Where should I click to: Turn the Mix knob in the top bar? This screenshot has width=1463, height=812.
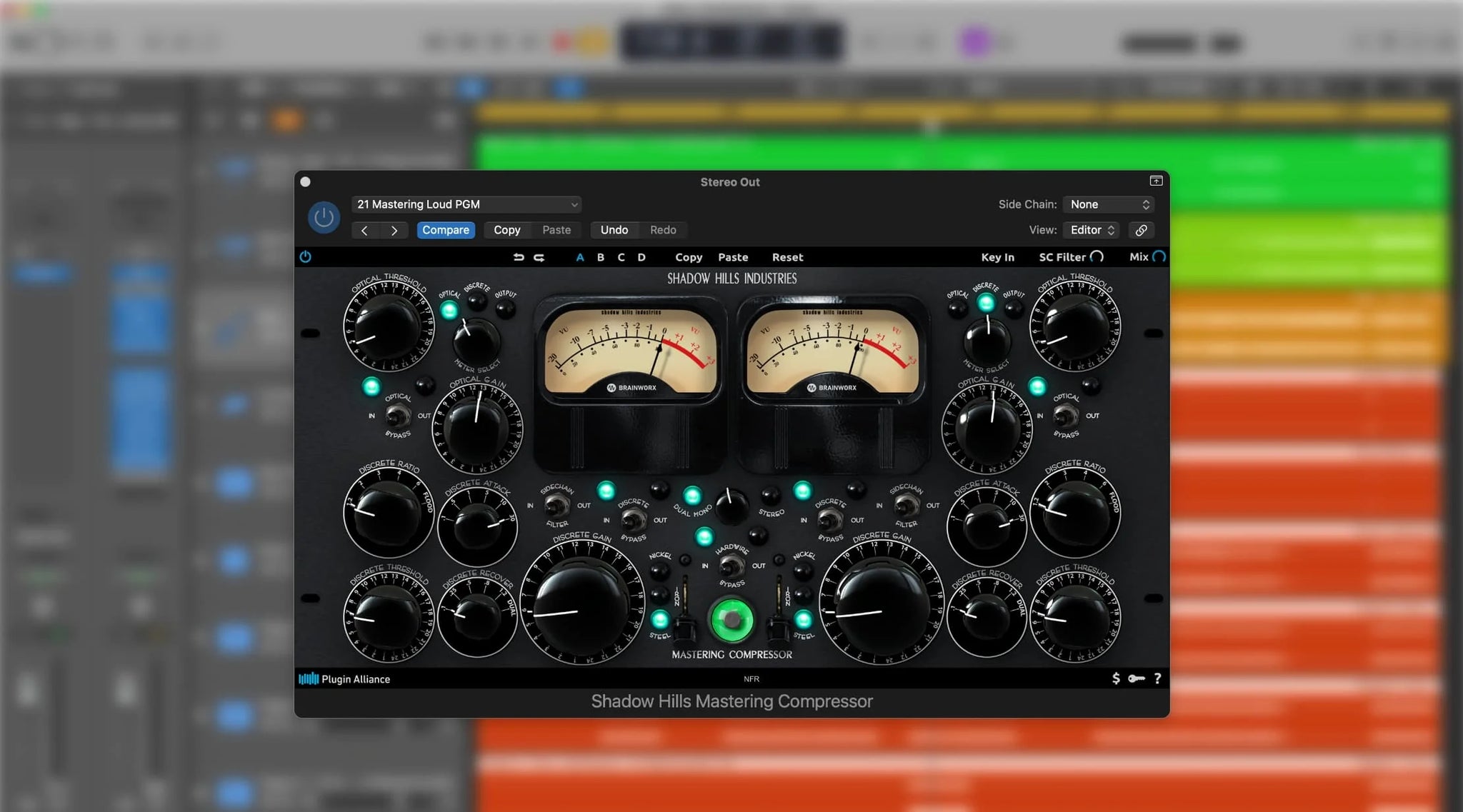pyautogui.click(x=1159, y=256)
